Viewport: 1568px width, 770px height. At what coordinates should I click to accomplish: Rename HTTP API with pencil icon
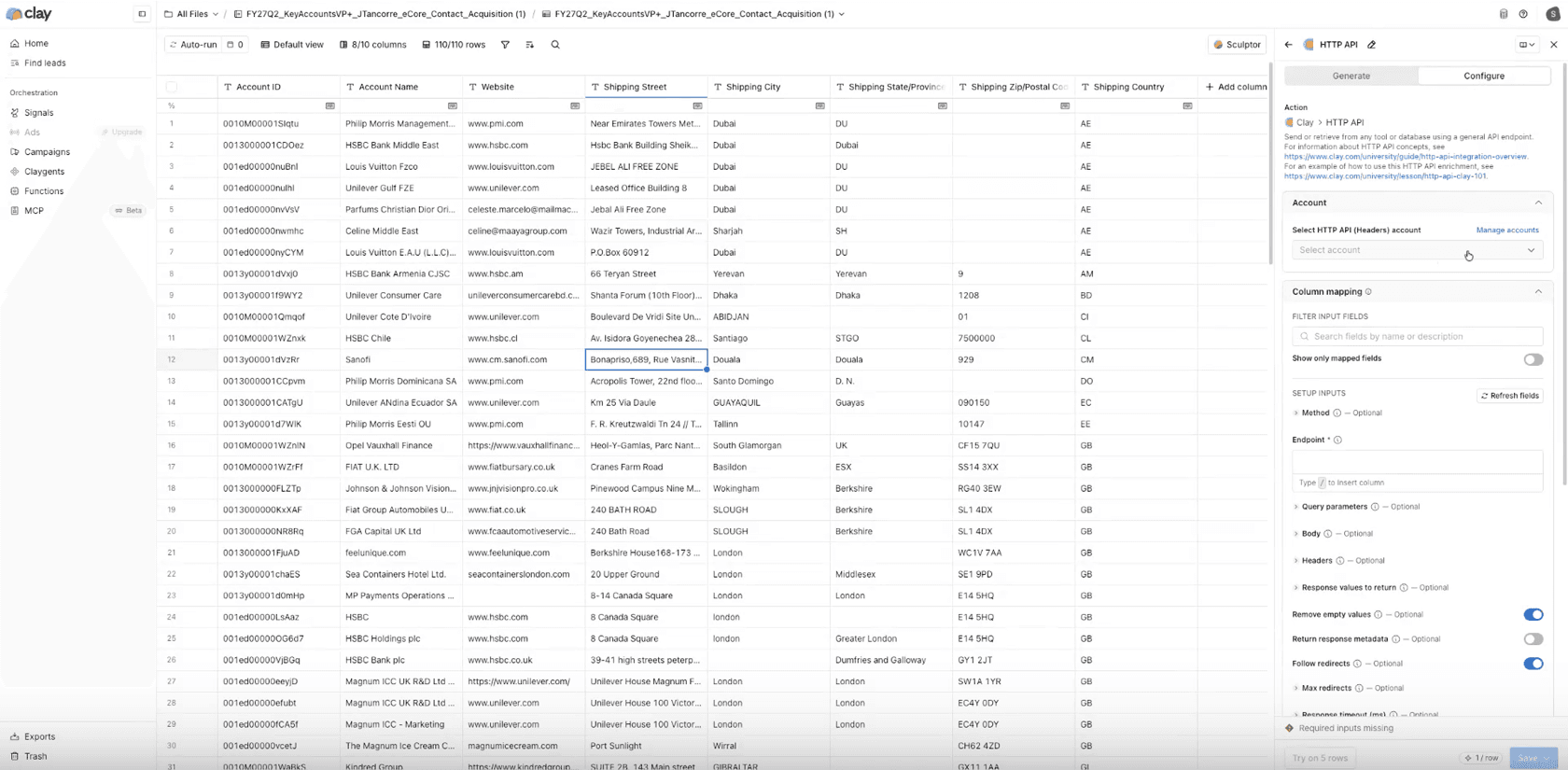(x=1372, y=45)
